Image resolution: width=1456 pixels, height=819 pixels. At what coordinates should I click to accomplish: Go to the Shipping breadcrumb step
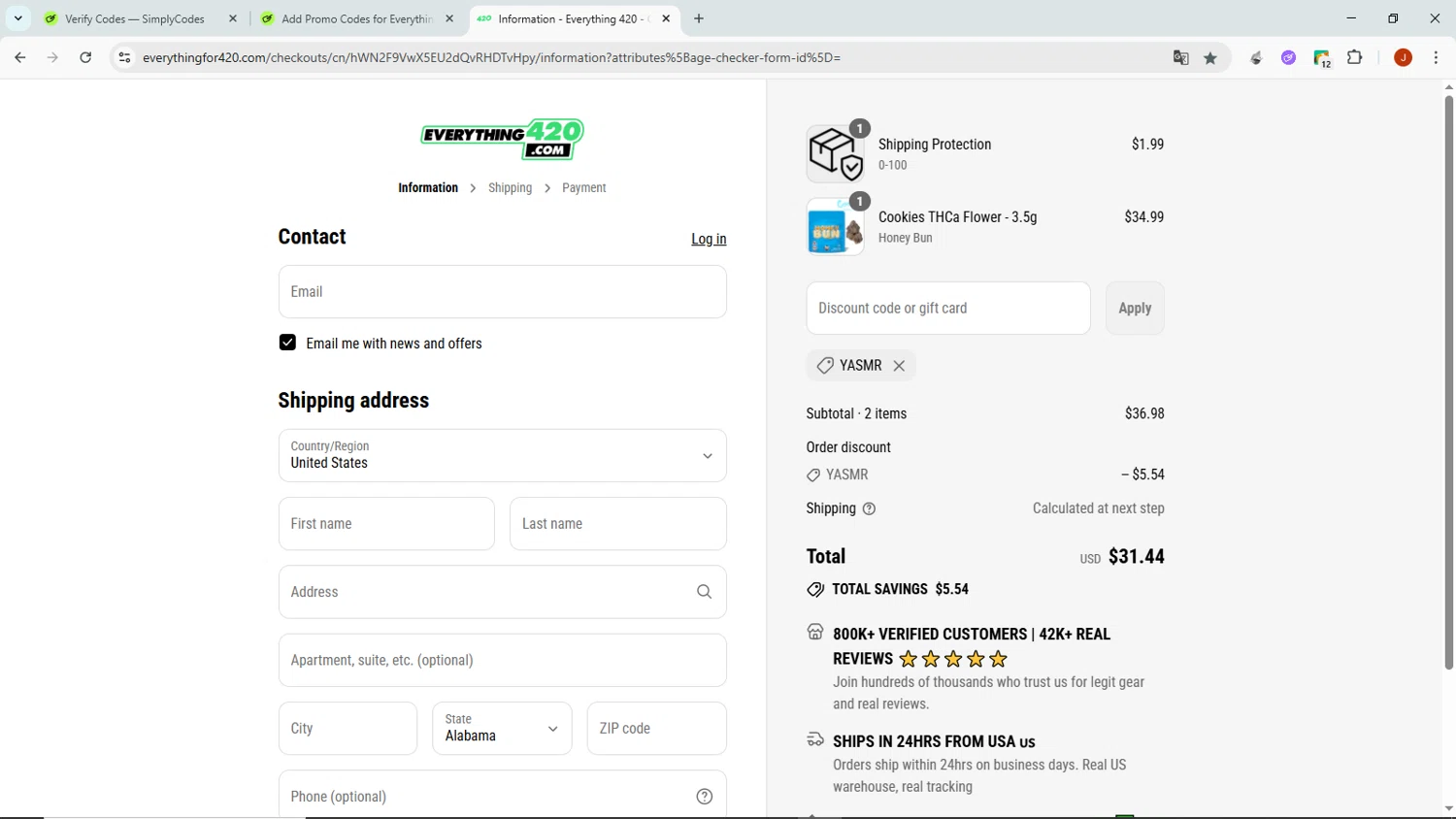click(510, 188)
